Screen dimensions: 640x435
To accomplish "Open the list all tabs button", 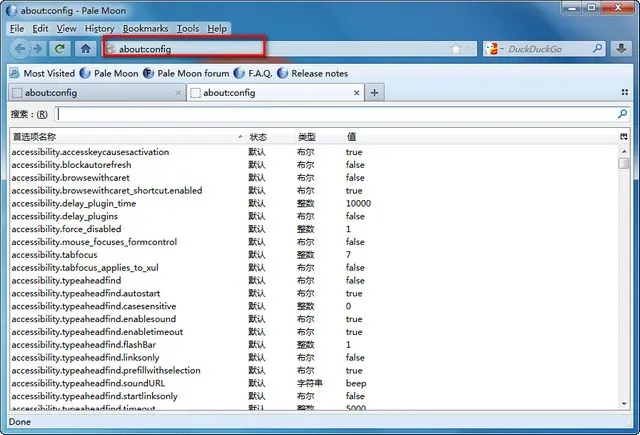I will [624, 93].
